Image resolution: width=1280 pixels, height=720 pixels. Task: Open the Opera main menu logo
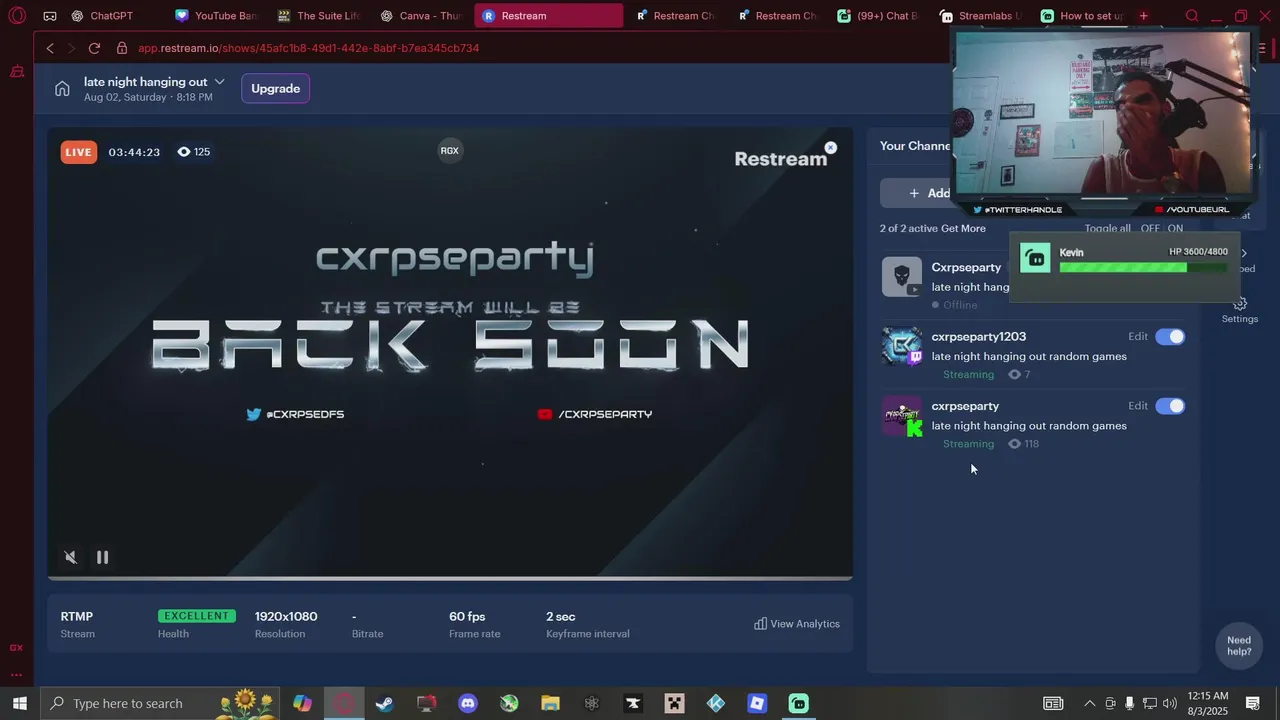pos(17,16)
